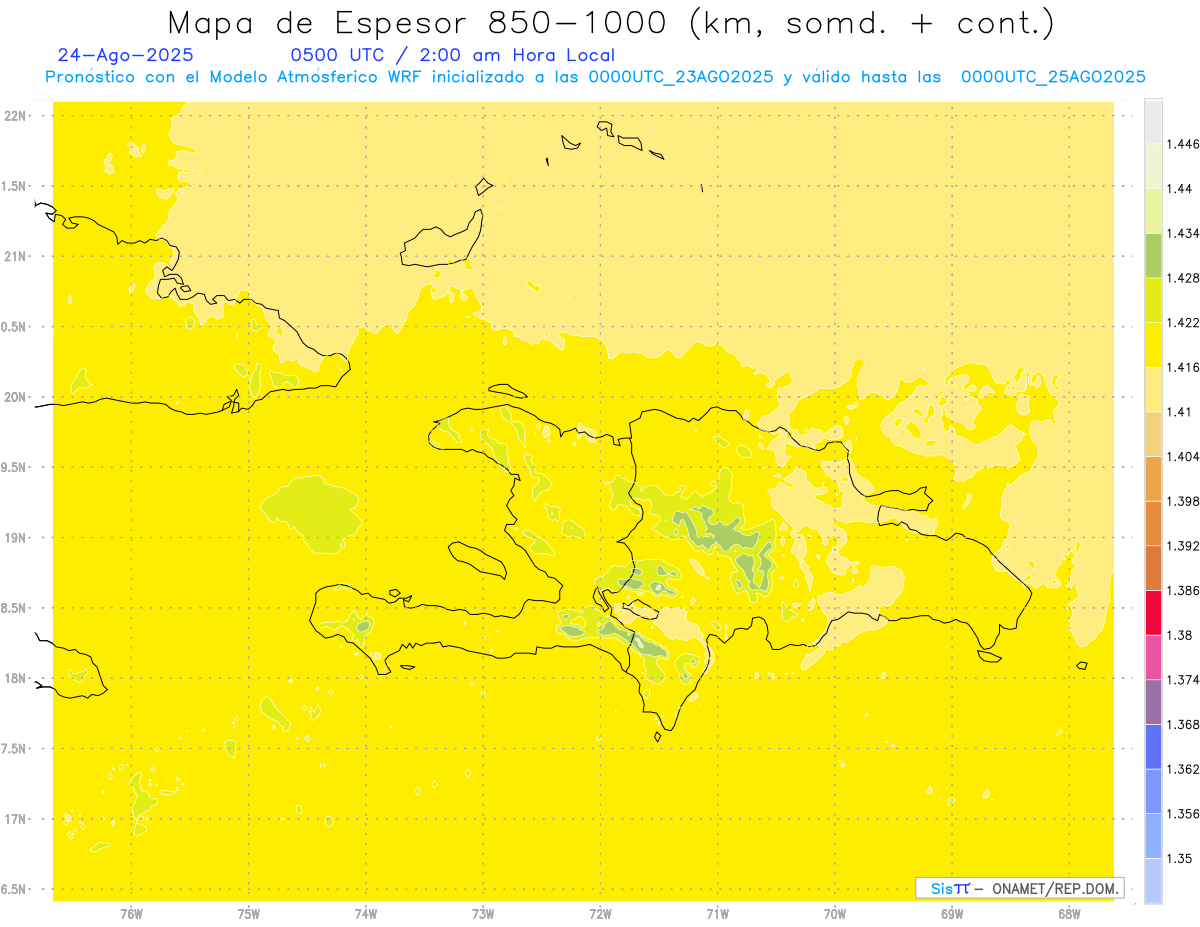1200x927 pixels.
Task: Click the legend value 1.434
Action: pos(1182,233)
